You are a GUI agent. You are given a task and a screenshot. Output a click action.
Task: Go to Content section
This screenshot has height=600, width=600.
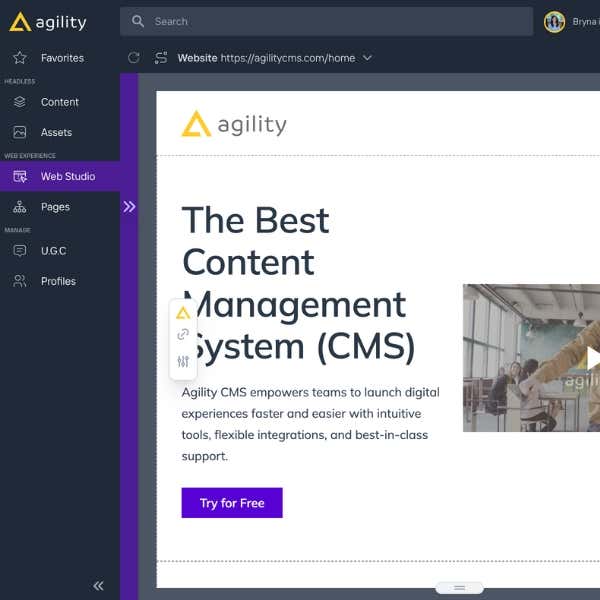pyautogui.click(x=59, y=102)
